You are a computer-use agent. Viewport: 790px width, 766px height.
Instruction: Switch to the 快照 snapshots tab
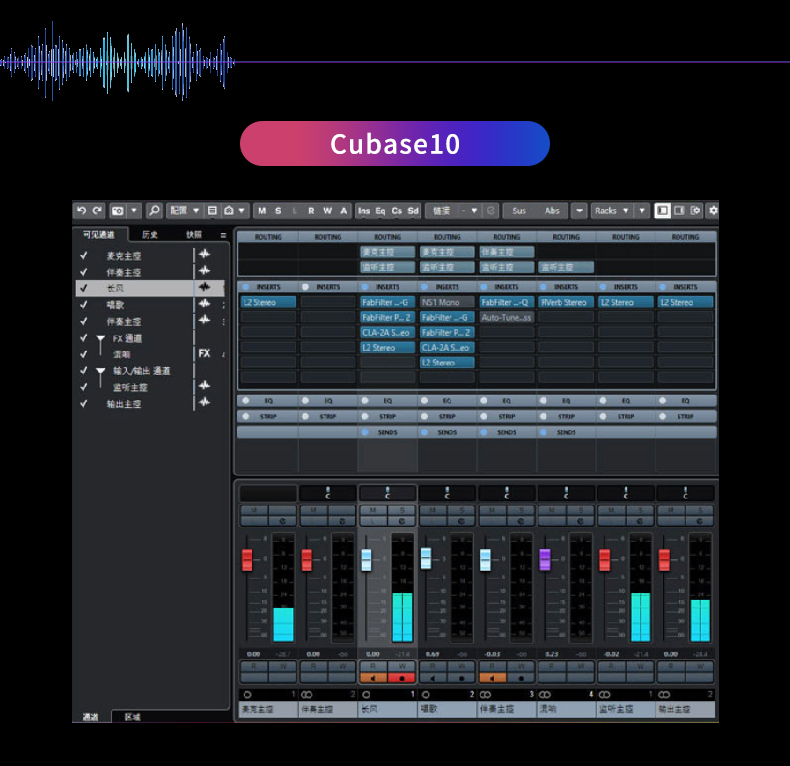point(193,234)
